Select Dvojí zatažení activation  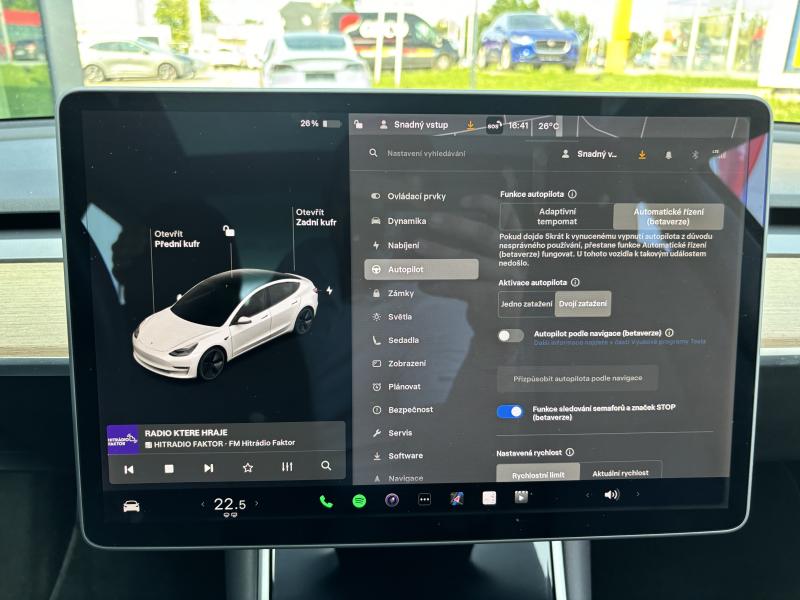583,304
